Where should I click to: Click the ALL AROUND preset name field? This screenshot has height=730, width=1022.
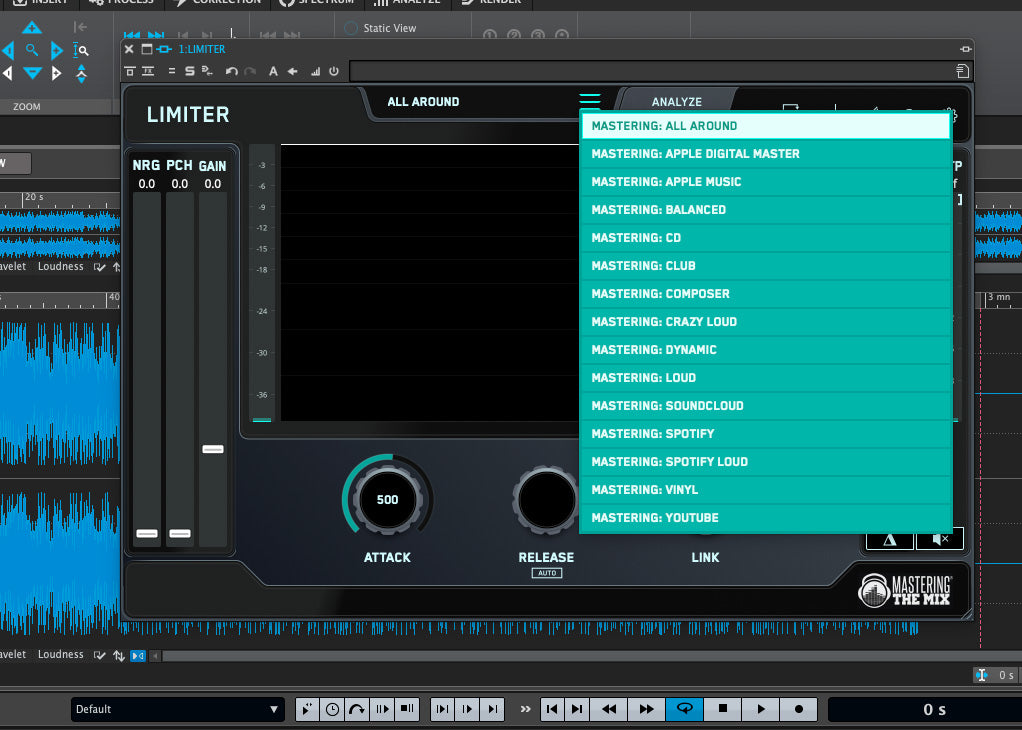tap(424, 102)
